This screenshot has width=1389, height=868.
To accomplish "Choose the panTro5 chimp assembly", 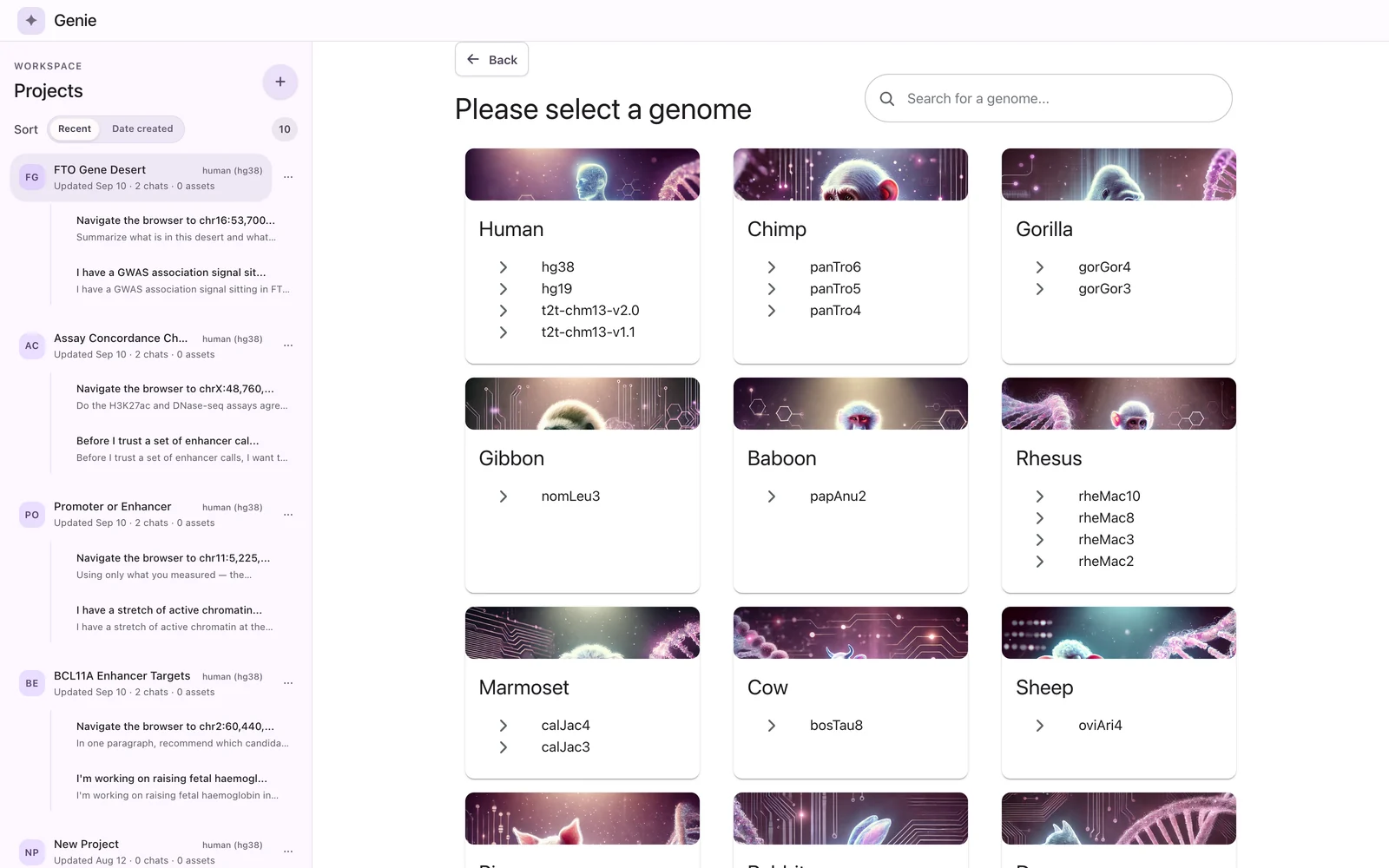I will coord(835,289).
